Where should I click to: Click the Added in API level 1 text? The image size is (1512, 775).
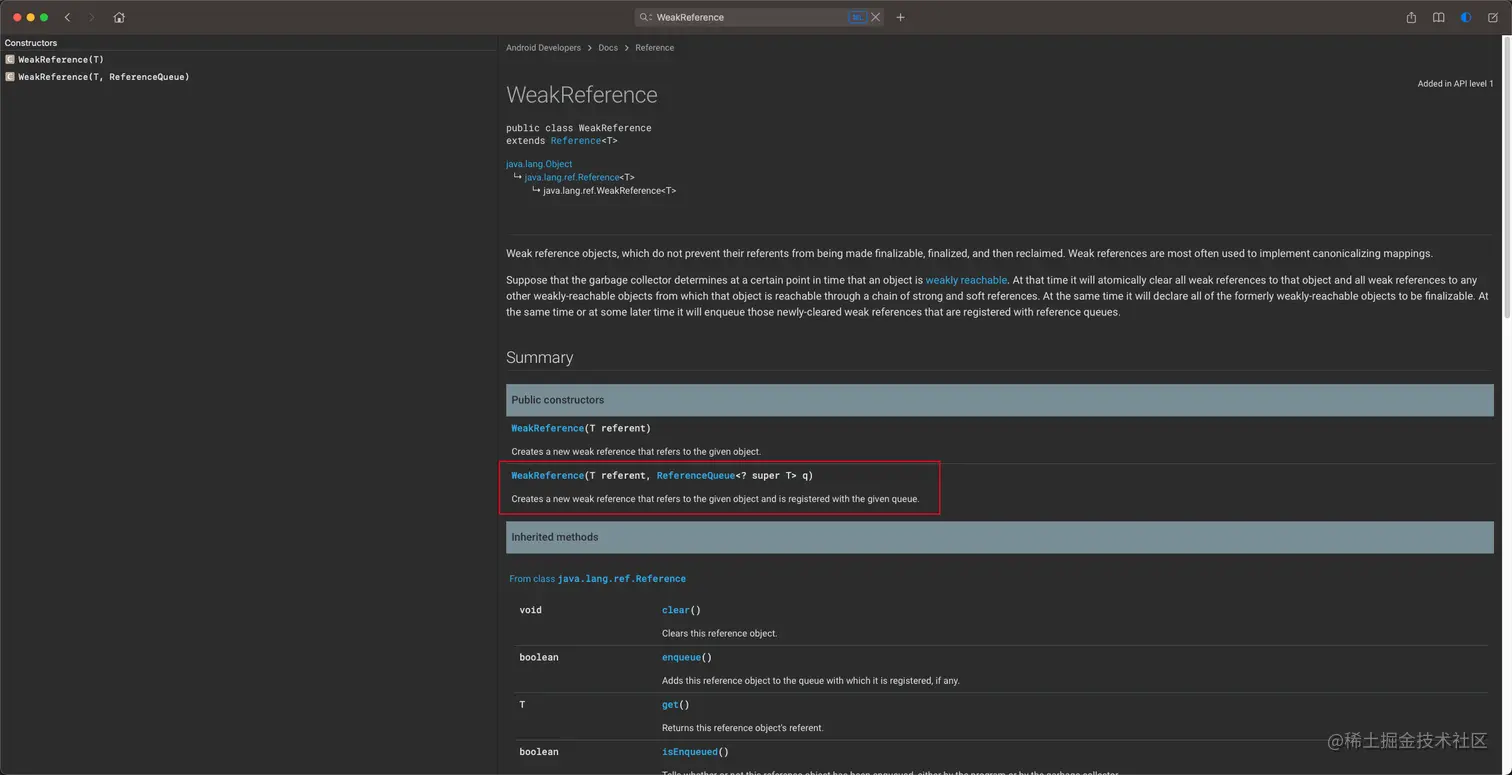pyautogui.click(x=1455, y=84)
